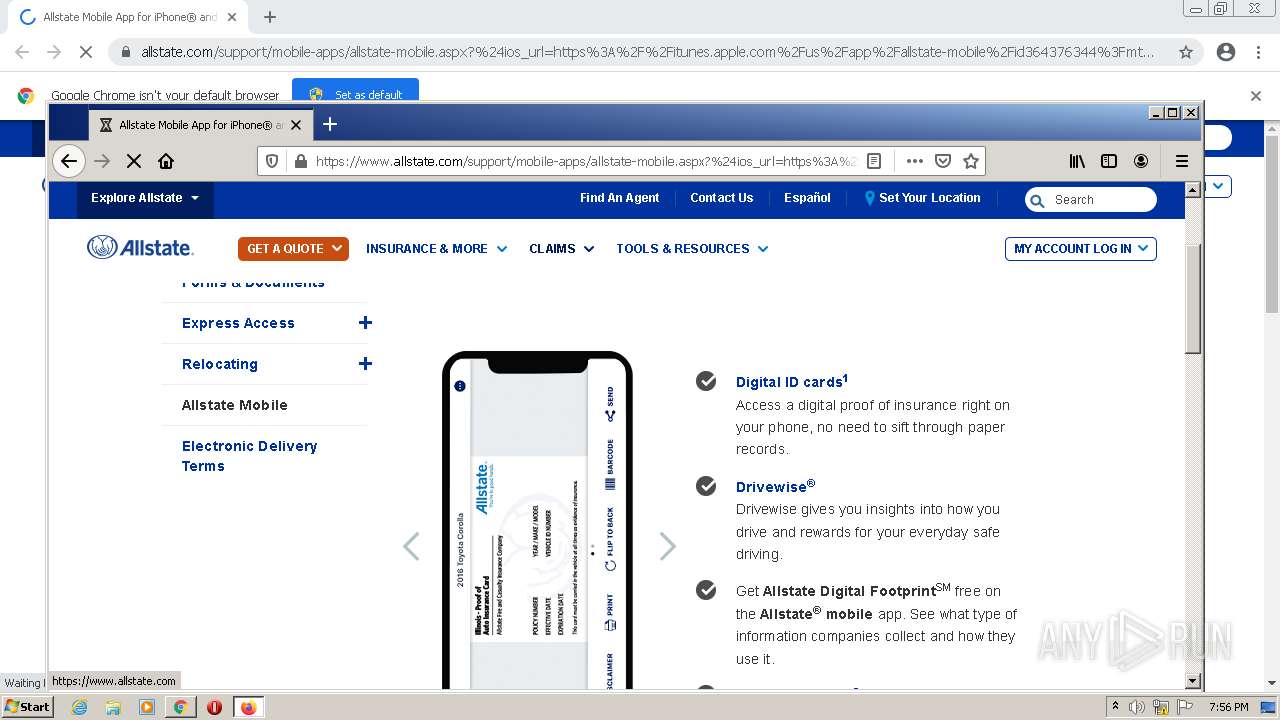1280x720 pixels.
Task: Expand TOOLS & RESOURCES menu
Action: coord(692,249)
